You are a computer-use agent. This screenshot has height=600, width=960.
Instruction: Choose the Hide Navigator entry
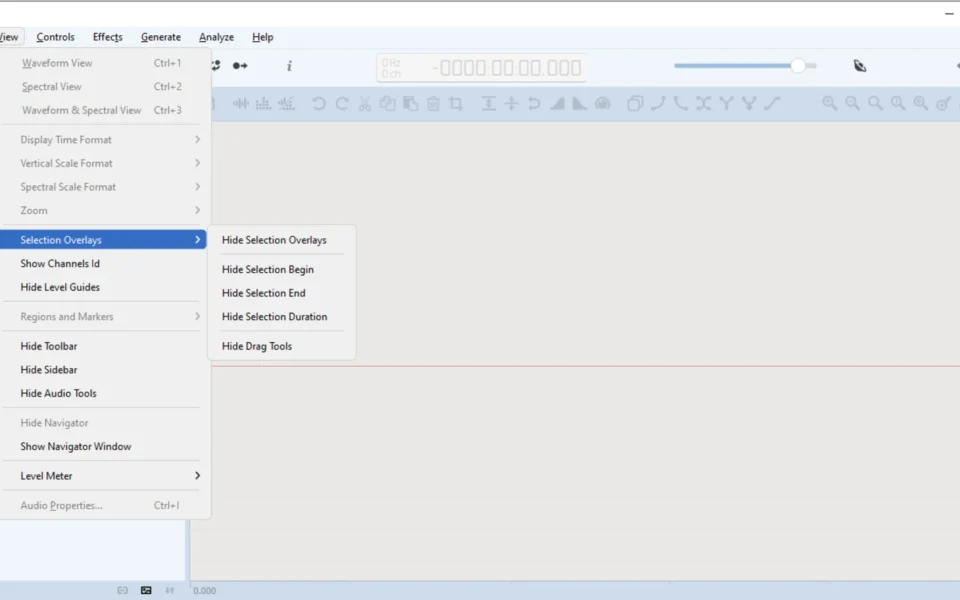(103, 423)
